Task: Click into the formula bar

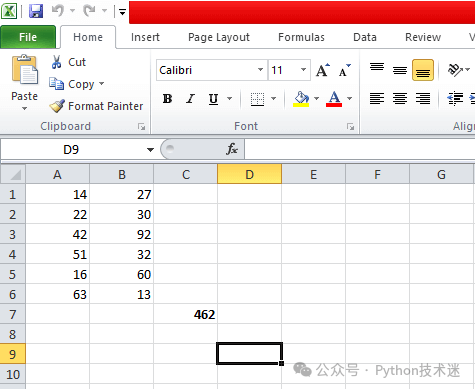Action: (360, 149)
